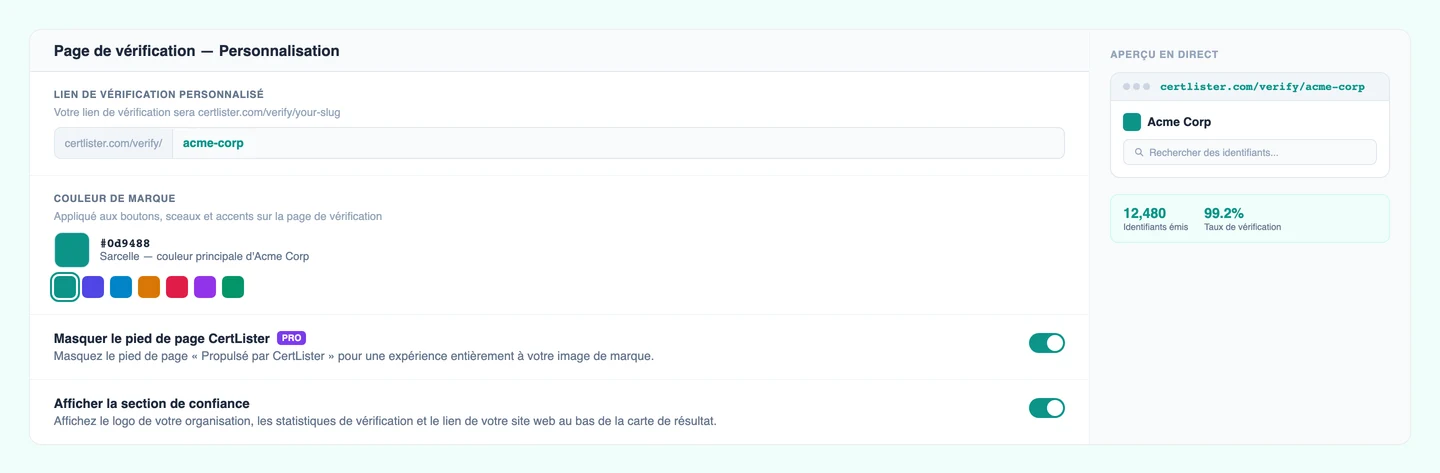Click the Acme Corp logo square in preview
Screen dimensions: 1440x473
(x=1132, y=122)
